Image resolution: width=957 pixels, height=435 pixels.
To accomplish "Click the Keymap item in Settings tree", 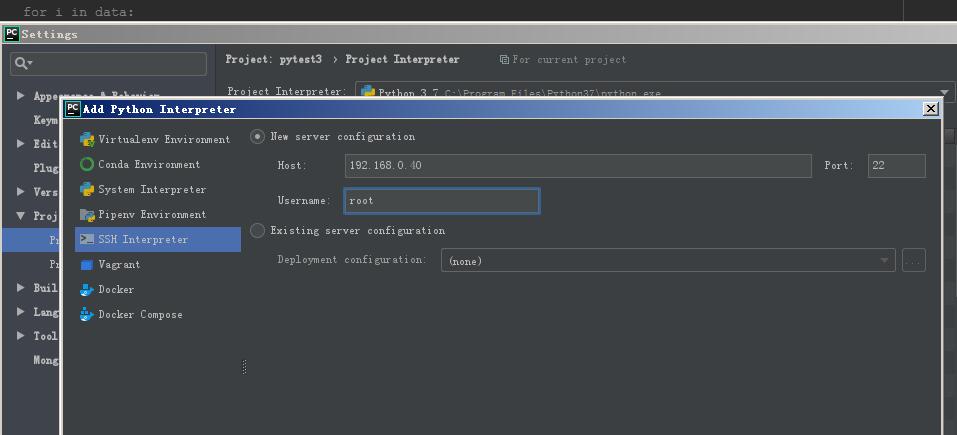I will click(45, 120).
